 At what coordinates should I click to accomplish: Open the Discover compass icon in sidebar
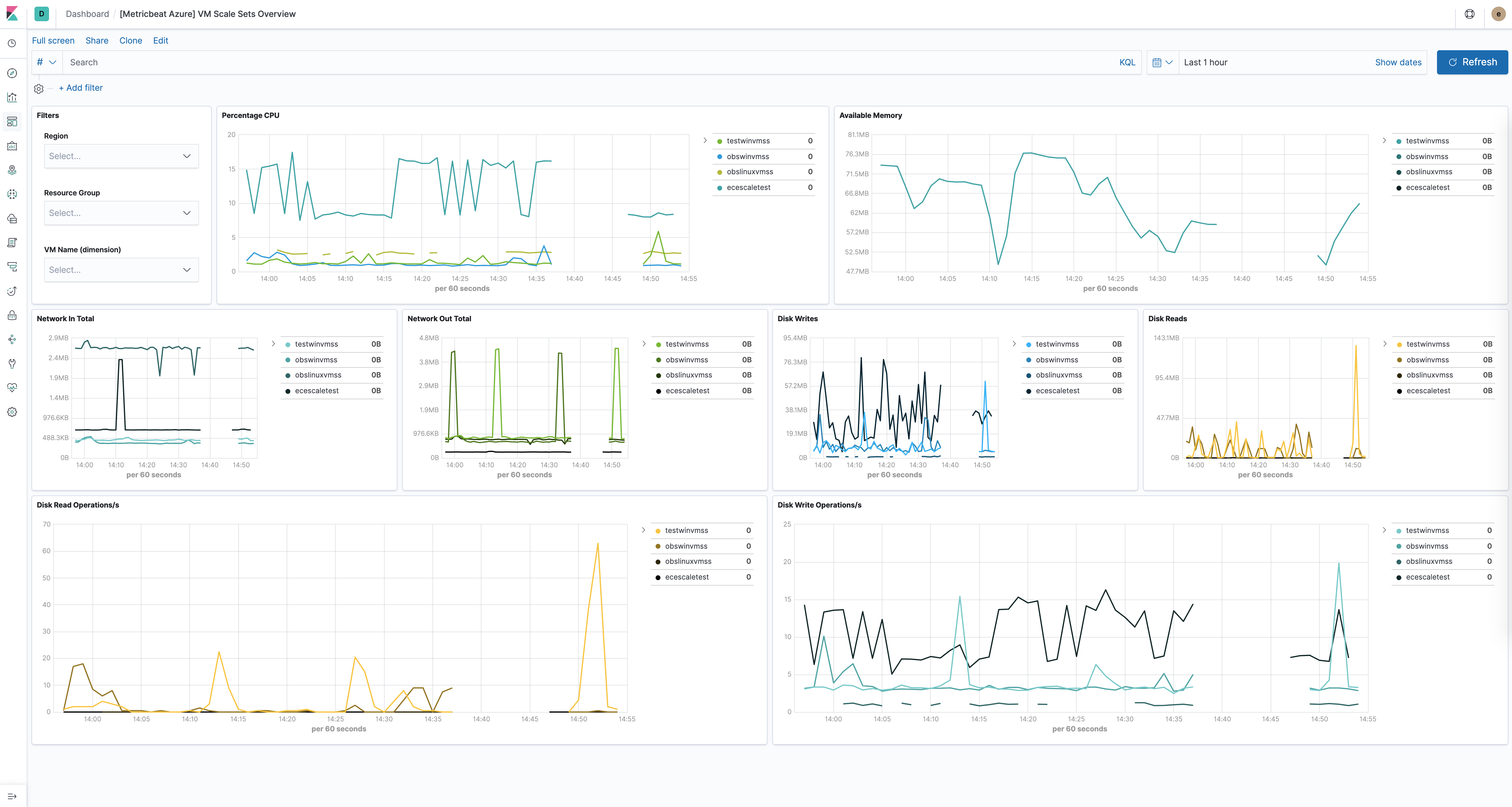tap(12, 73)
